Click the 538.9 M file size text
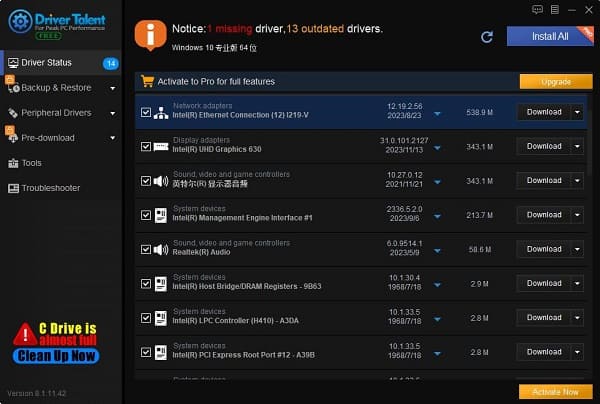Screen dimensions: 600x404 pos(479,112)
